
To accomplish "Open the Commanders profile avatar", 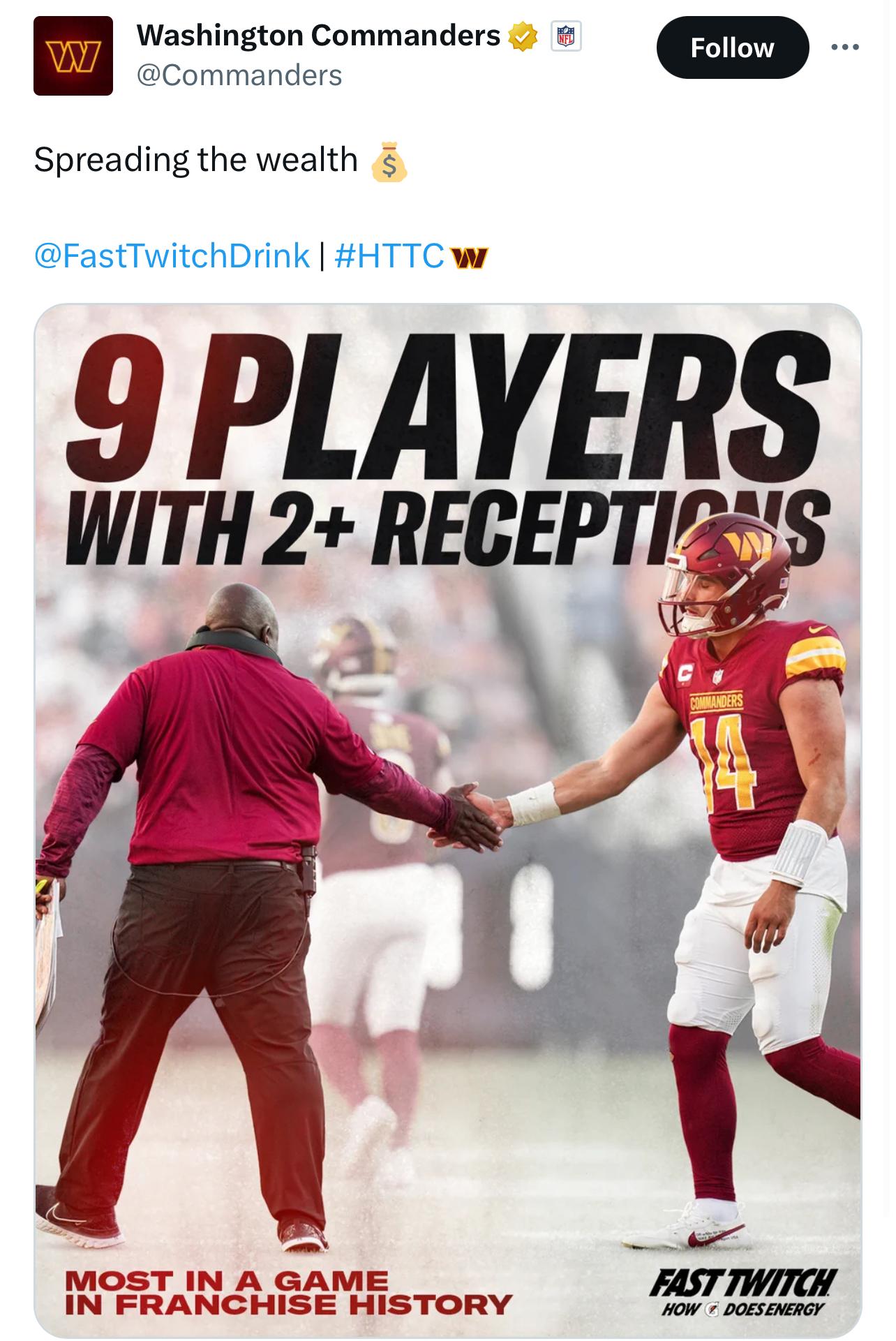I will coord(73,56).
